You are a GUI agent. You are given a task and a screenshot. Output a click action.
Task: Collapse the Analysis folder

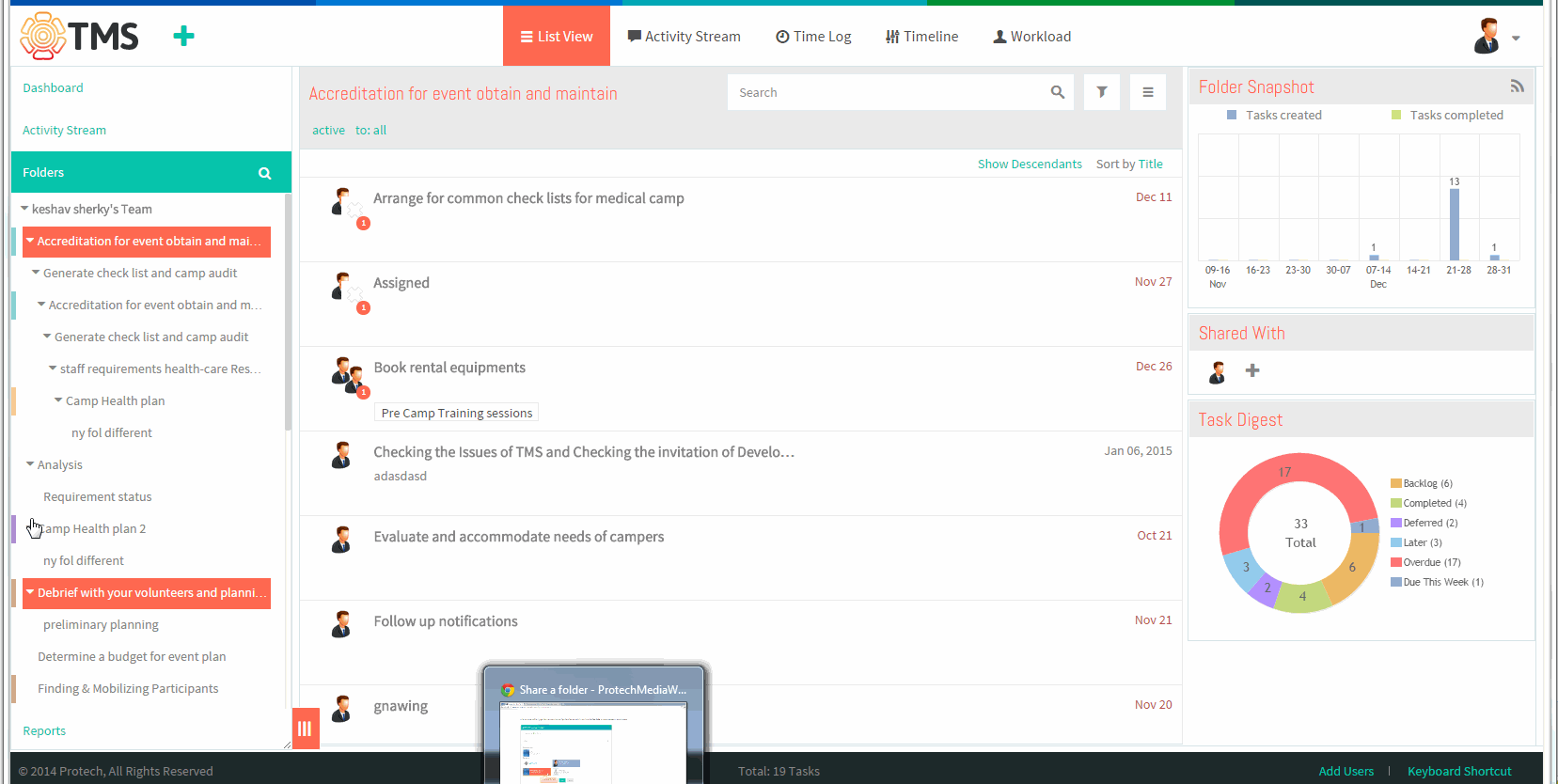[30, 464]
